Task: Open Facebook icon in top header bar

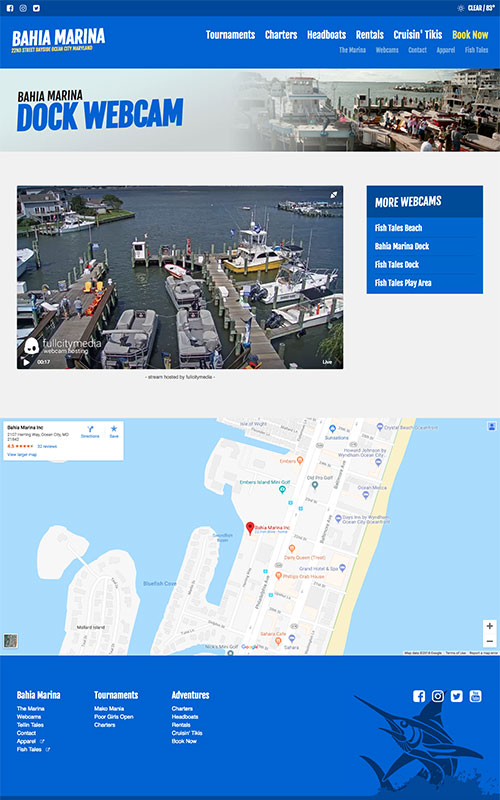Action: point(10,8)
